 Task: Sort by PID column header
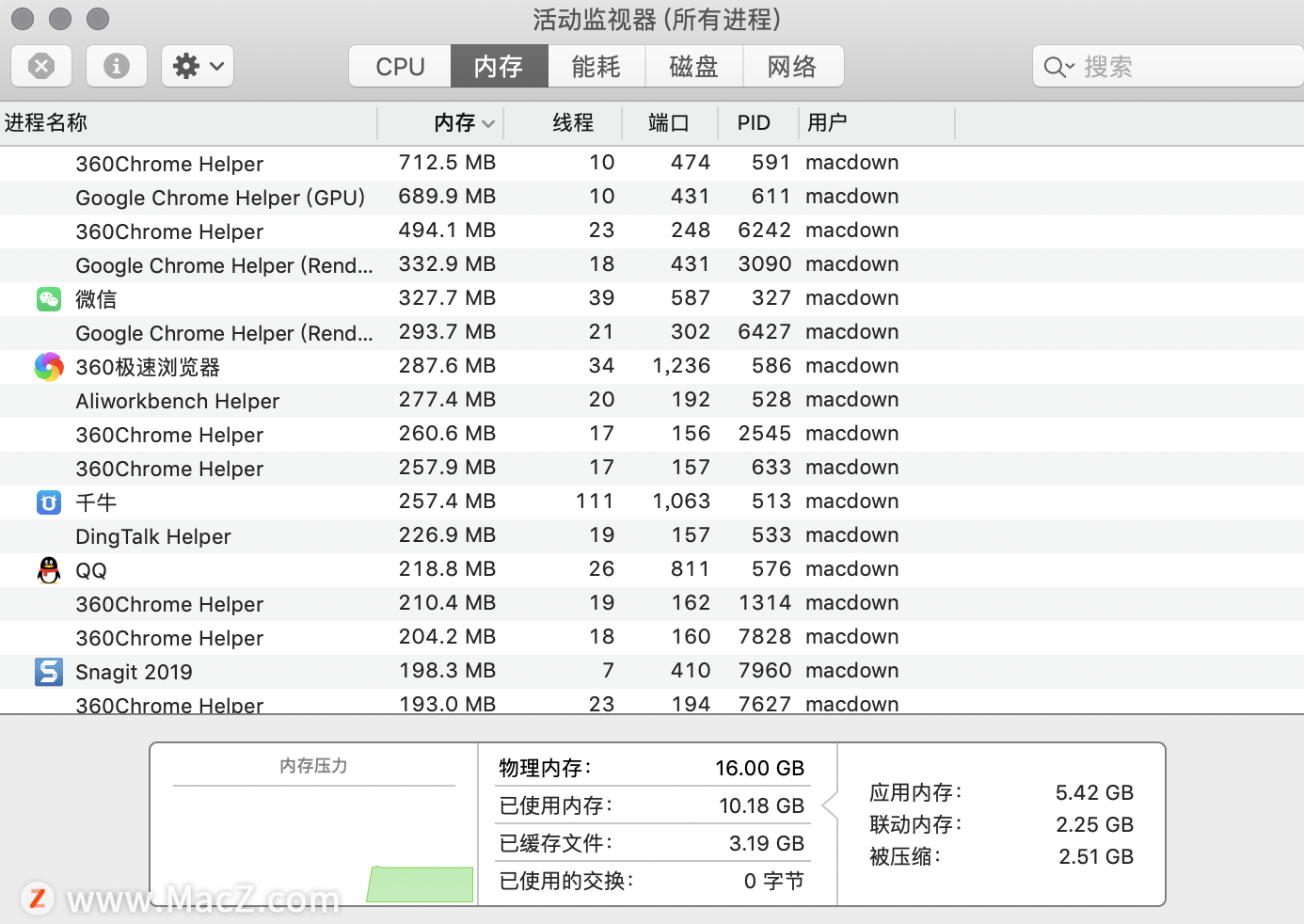[x=758, y=122]
